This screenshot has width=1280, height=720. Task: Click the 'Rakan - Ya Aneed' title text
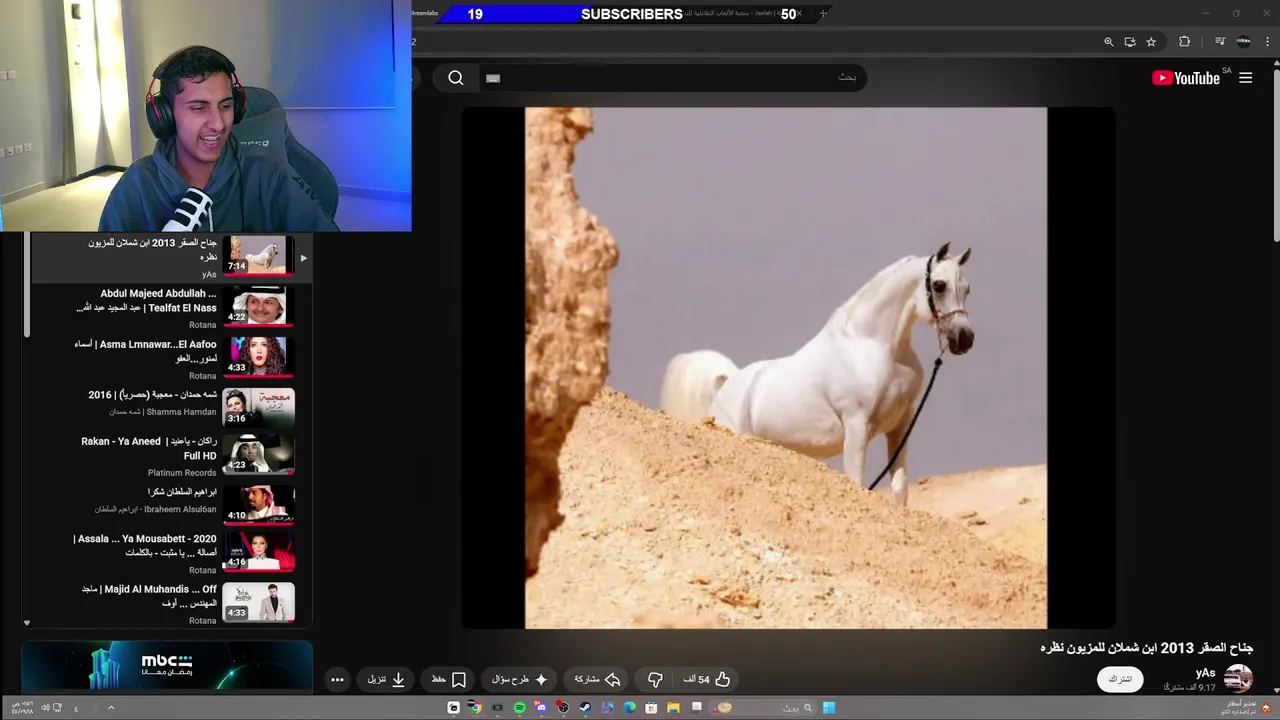tap(121, 441)
